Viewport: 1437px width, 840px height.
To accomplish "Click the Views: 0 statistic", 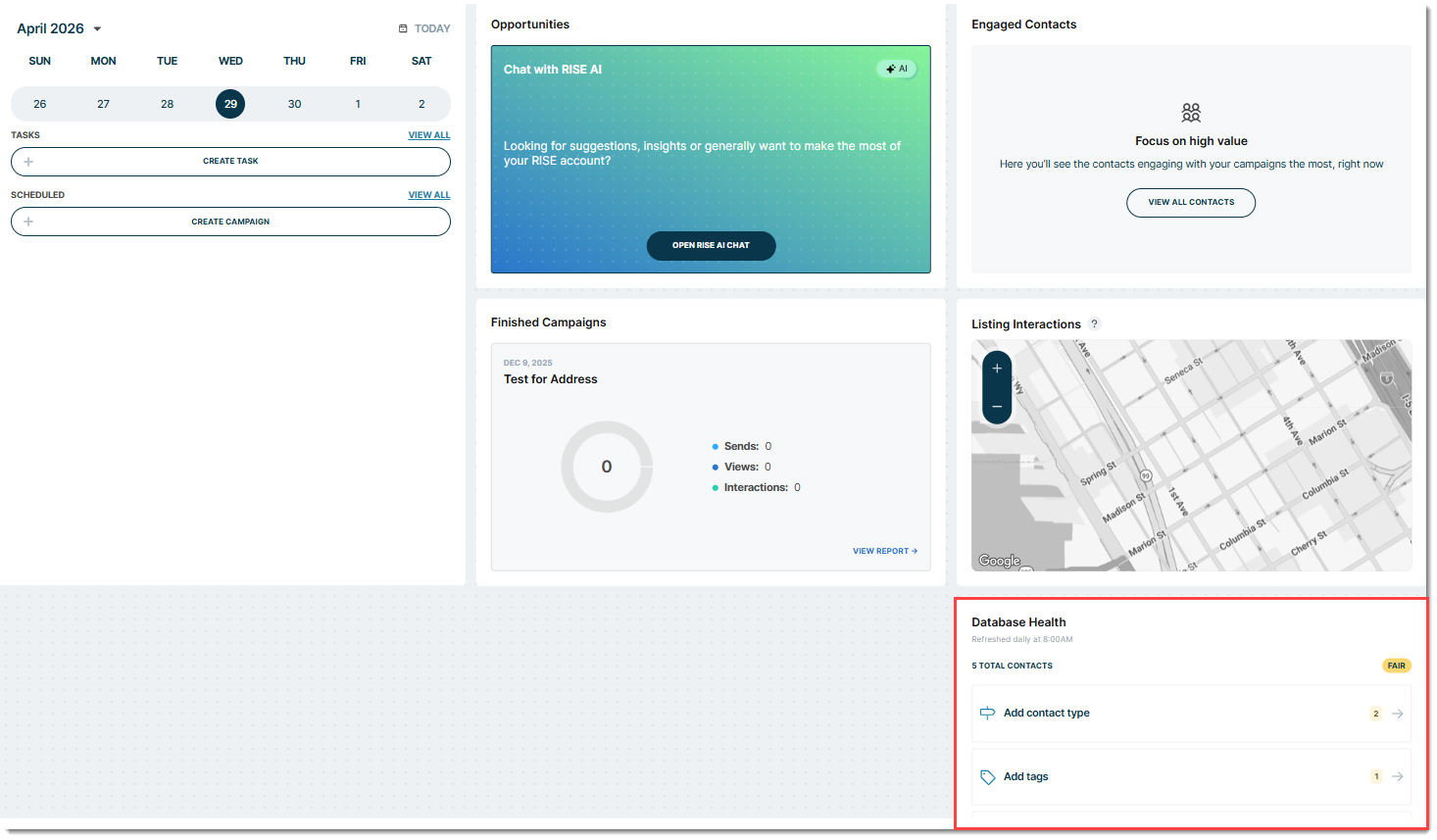I will [x=742, y=467].
